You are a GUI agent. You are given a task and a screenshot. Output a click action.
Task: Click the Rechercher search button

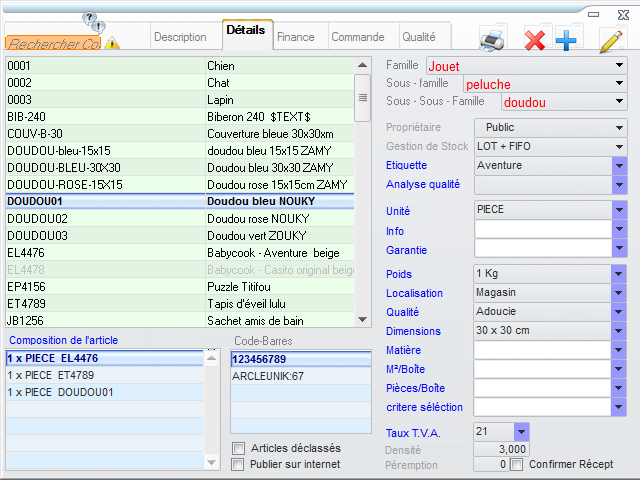53,43
